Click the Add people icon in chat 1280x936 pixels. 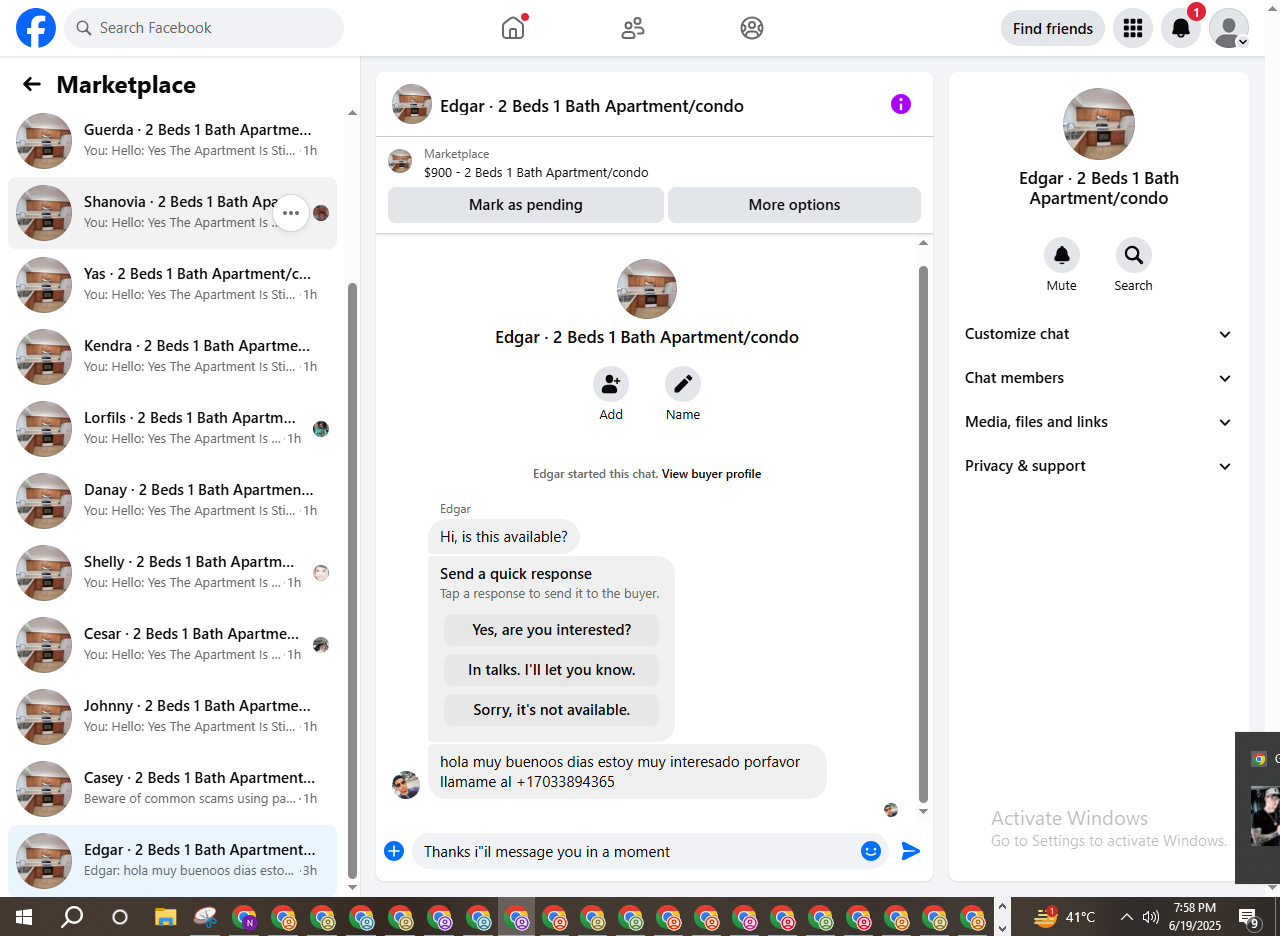(611, 384)
